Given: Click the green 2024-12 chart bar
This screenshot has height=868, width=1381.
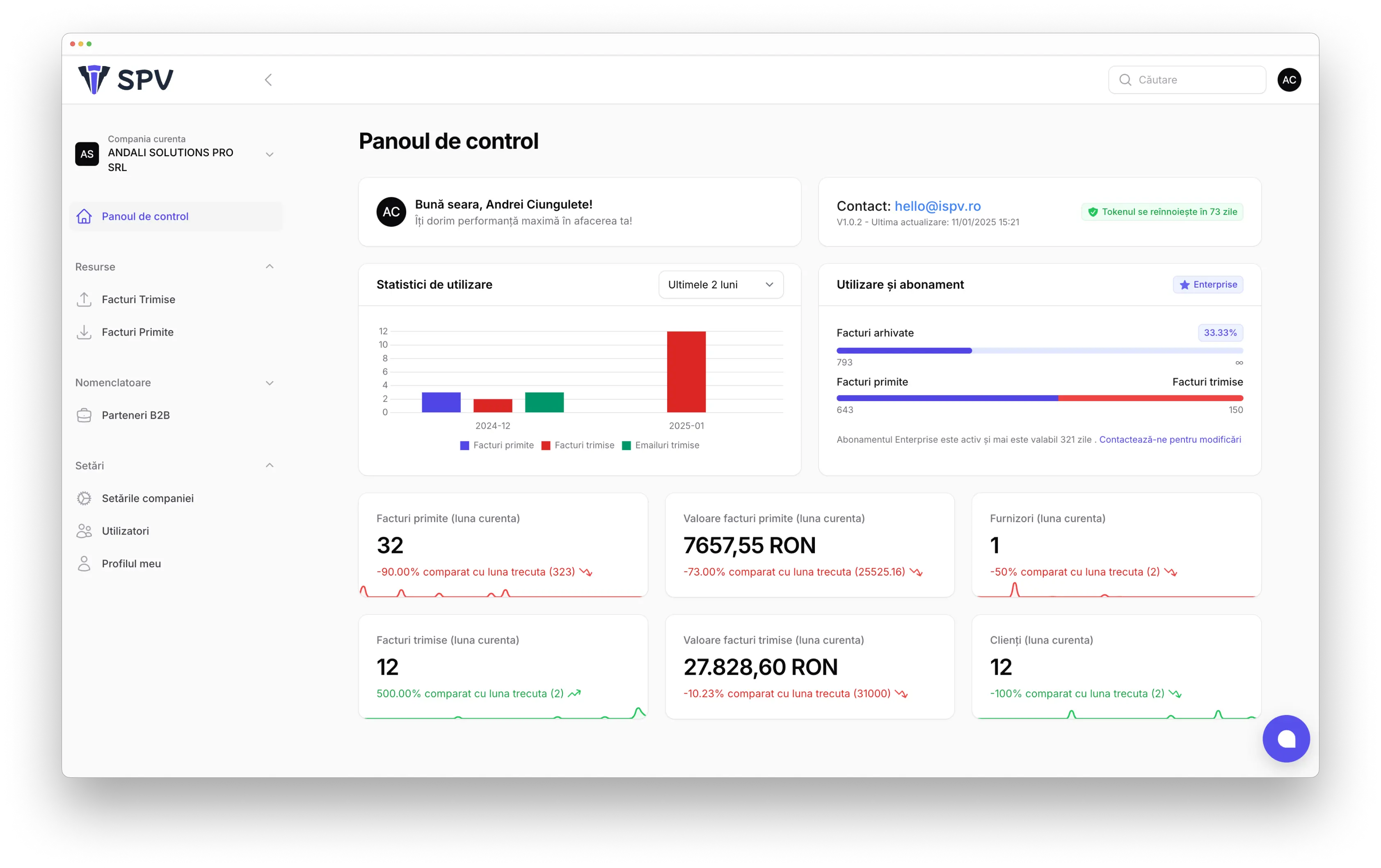Looking at the screenshot, I should point(544,402).
